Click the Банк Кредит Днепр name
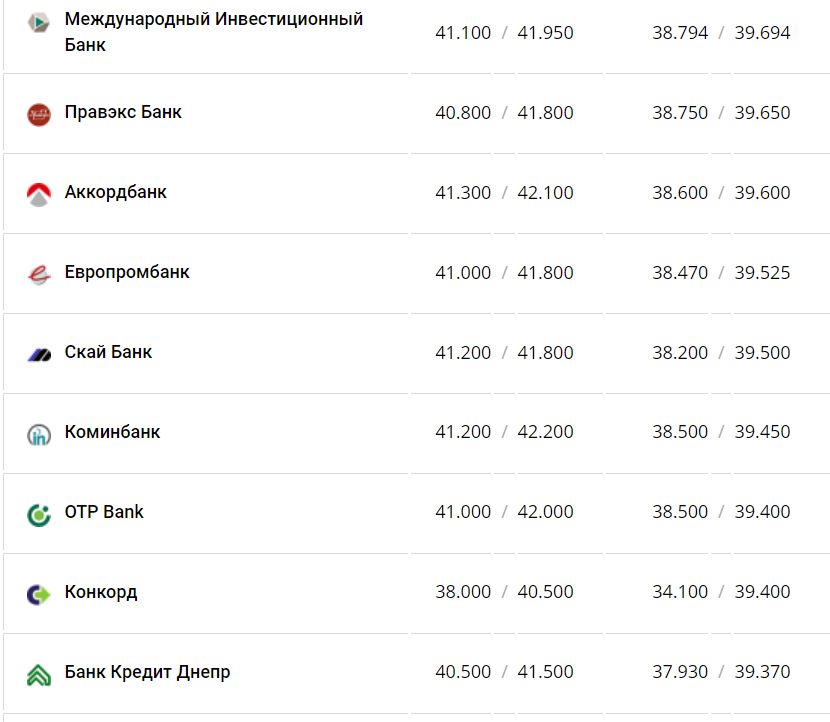830x722 pixels. pos(147,672)
